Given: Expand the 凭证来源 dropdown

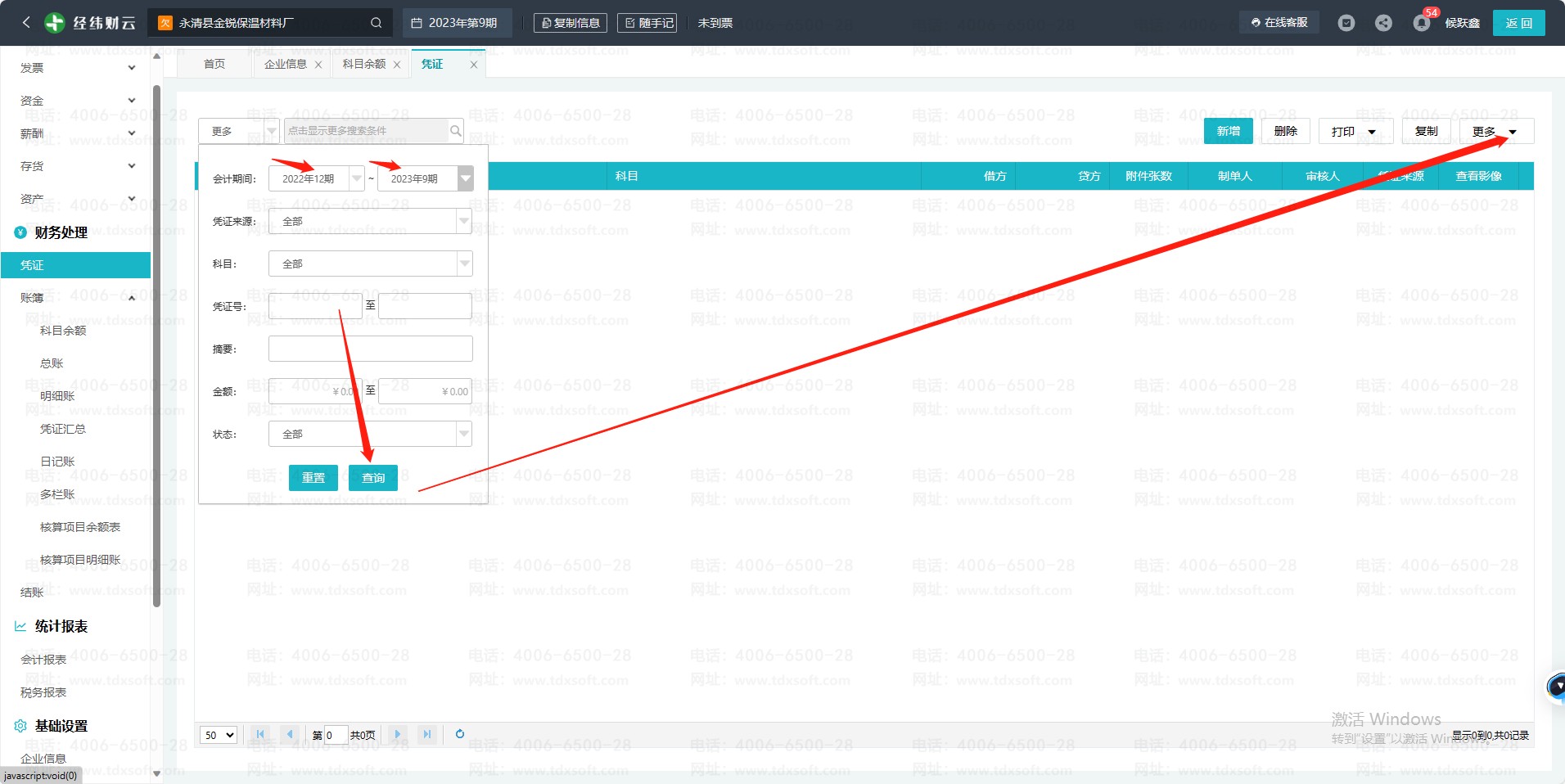Looking at the screenshot, I should 464,221.
